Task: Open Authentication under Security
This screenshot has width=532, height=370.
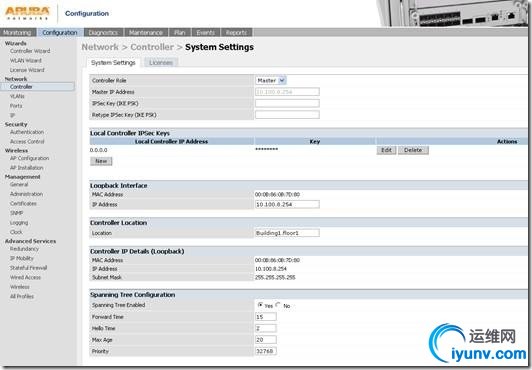Action: (x=27, y=132)
